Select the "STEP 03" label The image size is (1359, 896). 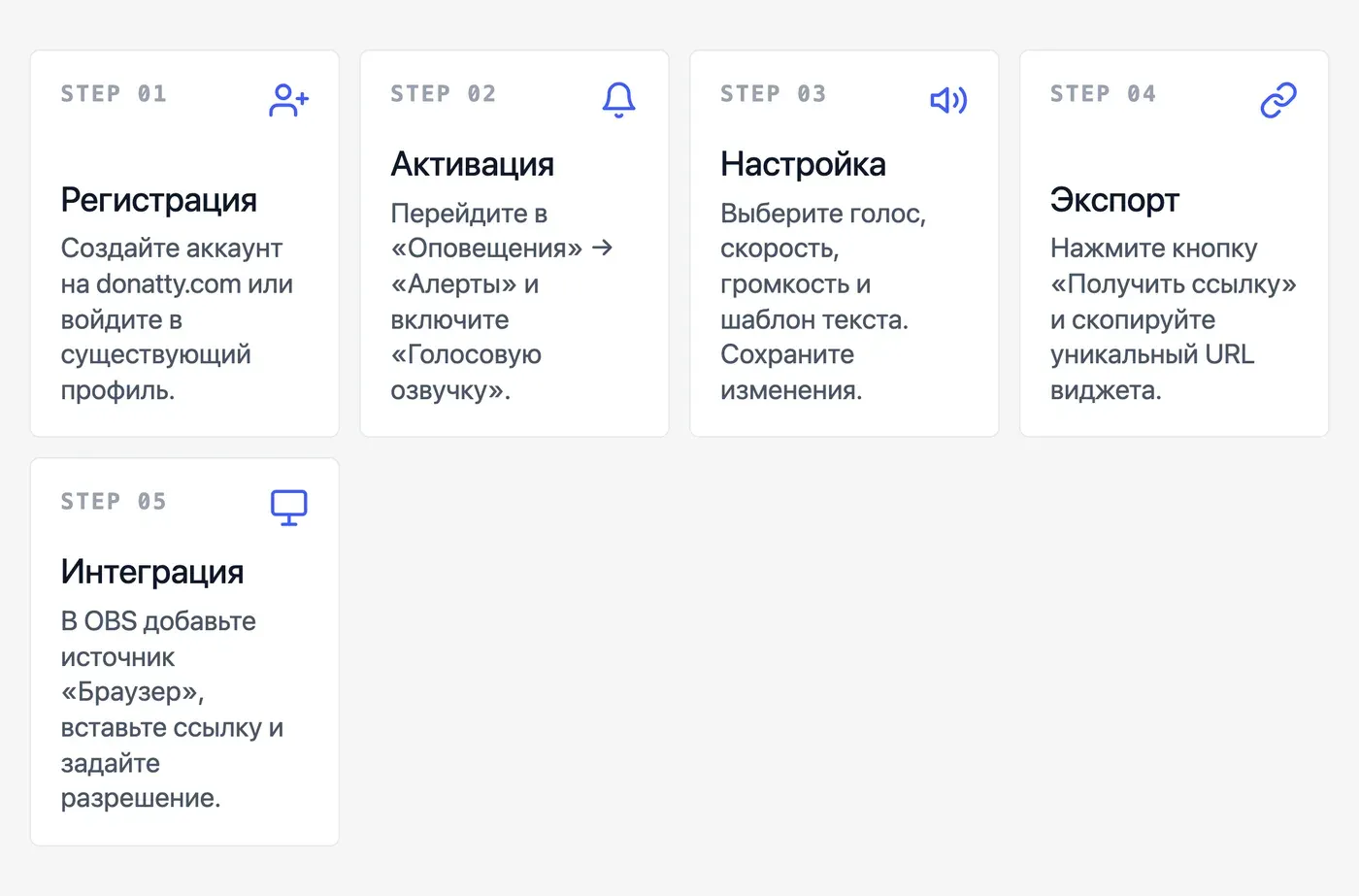(774, 94)
